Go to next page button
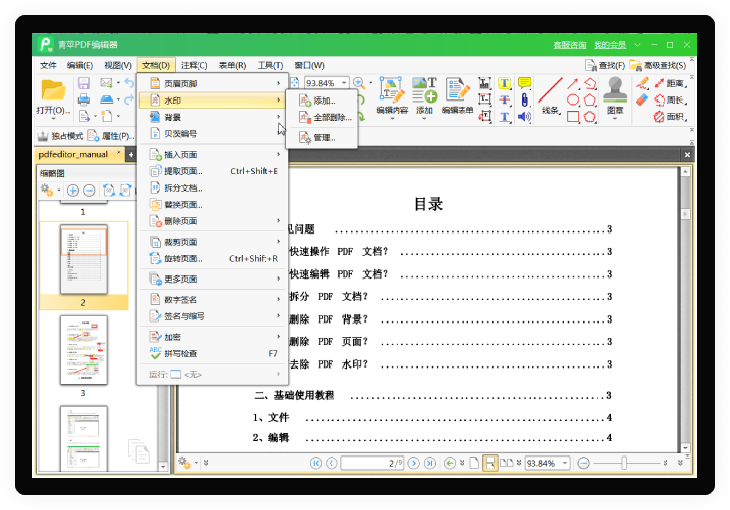The height and width of the screenshot is (510, 730). [x=413, y=463]
